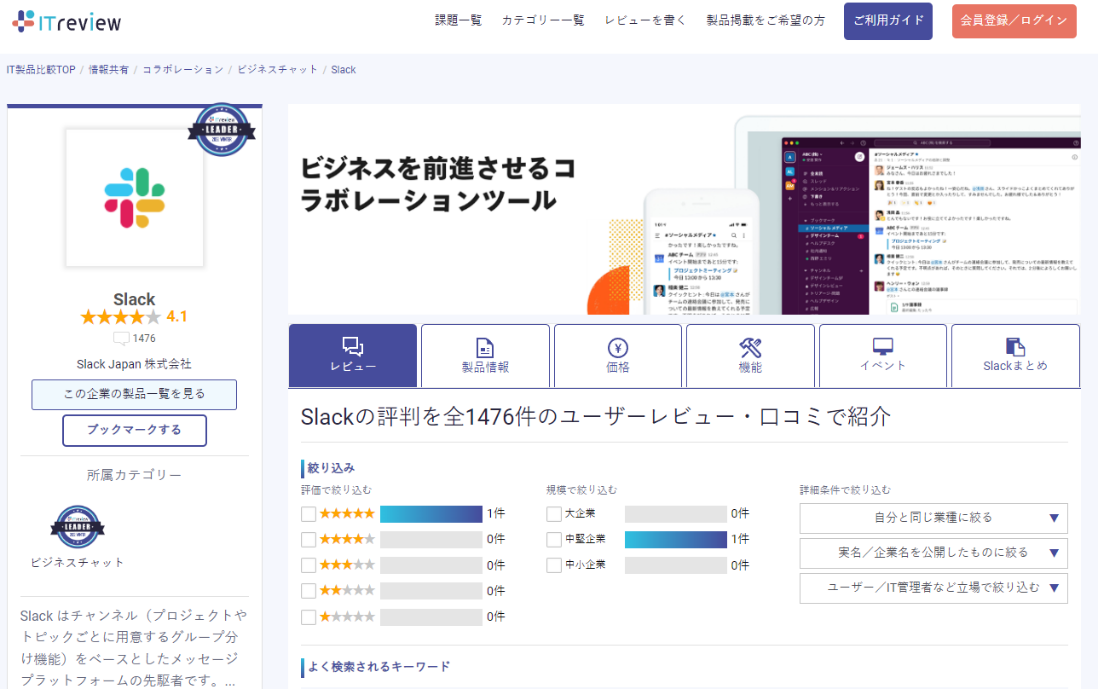Screen dimensions: 1098x689
Task: Expand the ユーザー／IT管理者など立場で絞り込む dropdown
Action: tap(933, 588)
